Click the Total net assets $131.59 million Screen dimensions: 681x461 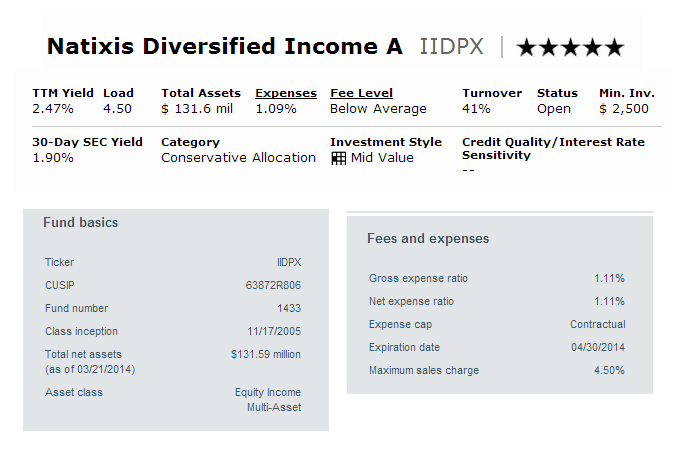[x=266, y=355]
